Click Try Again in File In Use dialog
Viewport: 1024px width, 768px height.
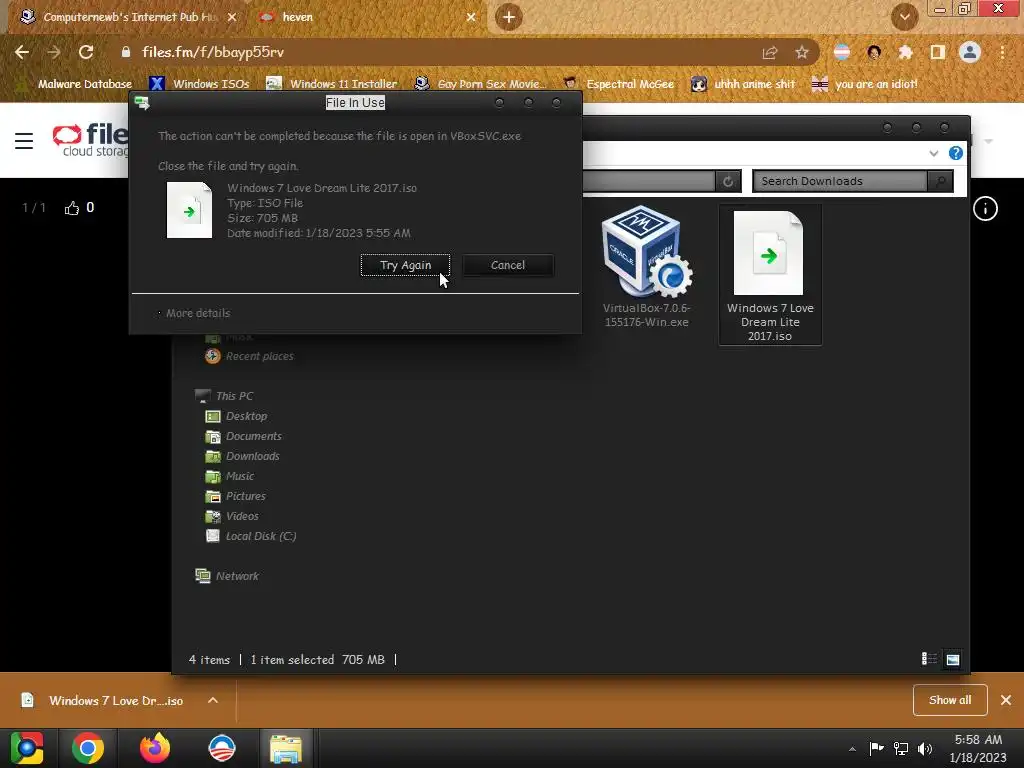coord(405,265)
